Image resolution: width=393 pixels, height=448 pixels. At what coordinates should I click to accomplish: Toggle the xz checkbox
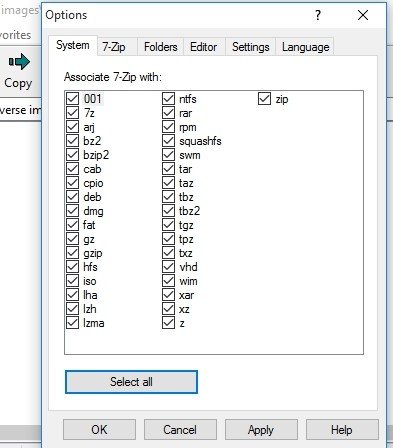coord(168,309)
